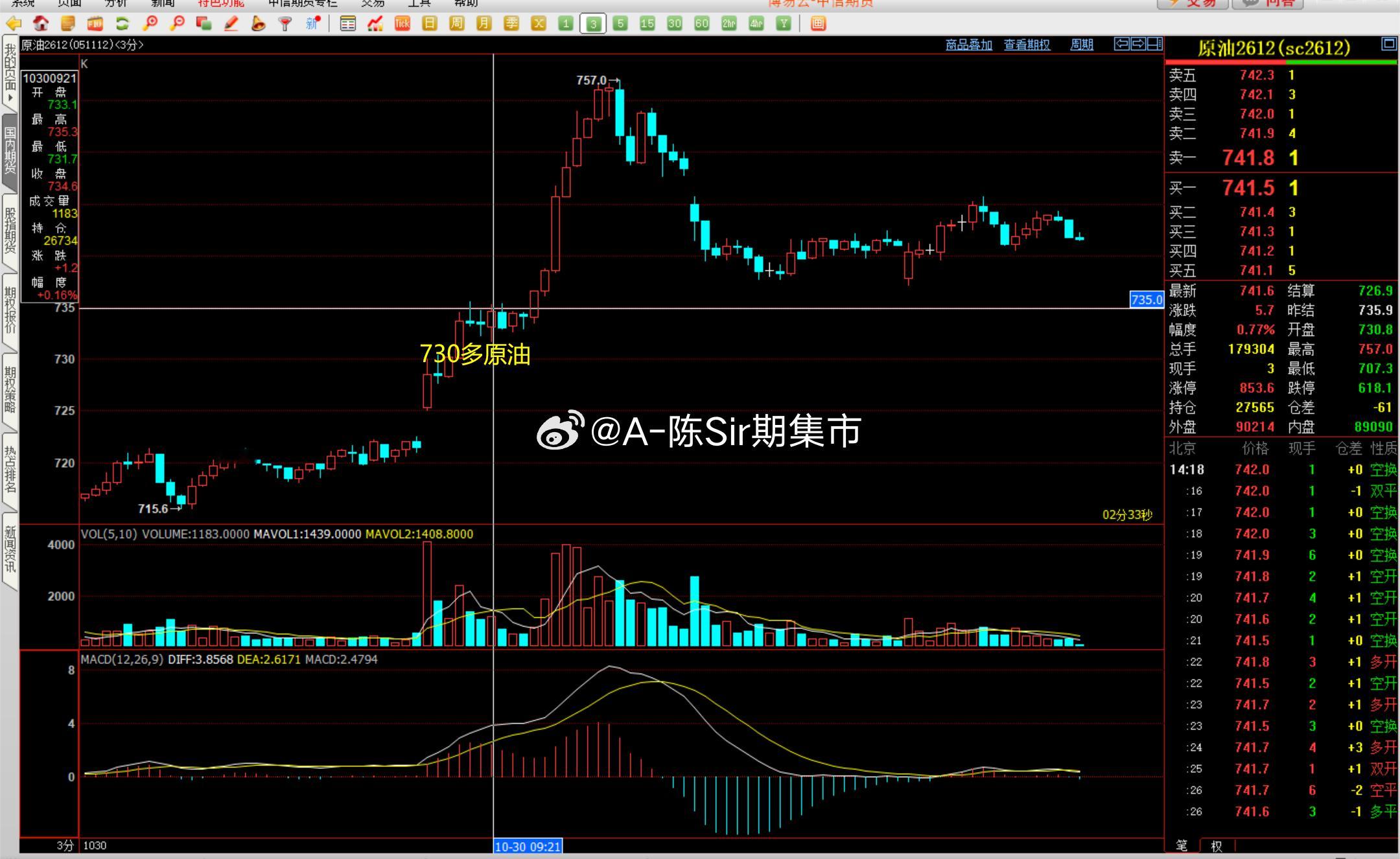Image resolution: width=1400 pixels, height=859 pixels.
Task: Click the green refresh arrows icon
Action: (122, 24)
